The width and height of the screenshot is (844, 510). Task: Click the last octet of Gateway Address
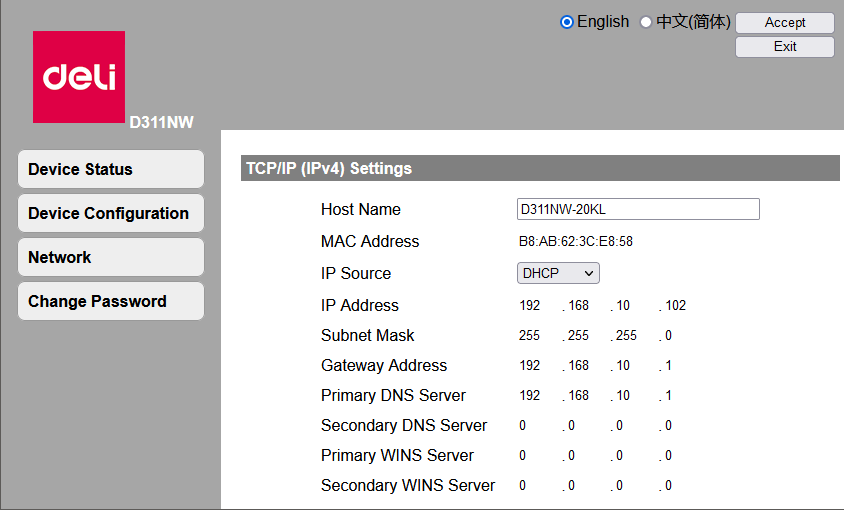coord(668,366)
